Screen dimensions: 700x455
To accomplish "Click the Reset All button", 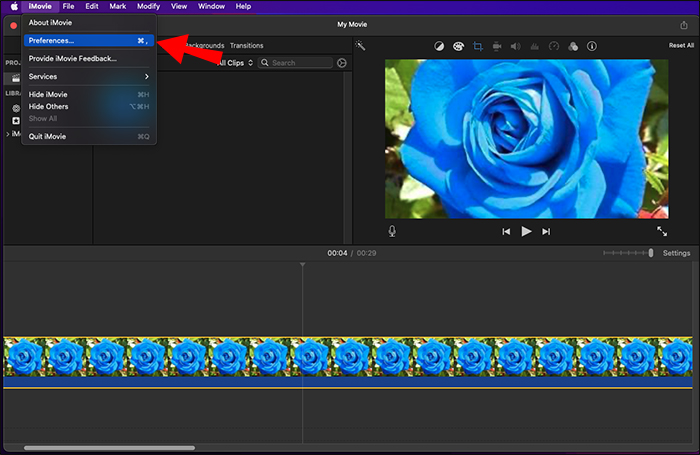I will 681,46.
